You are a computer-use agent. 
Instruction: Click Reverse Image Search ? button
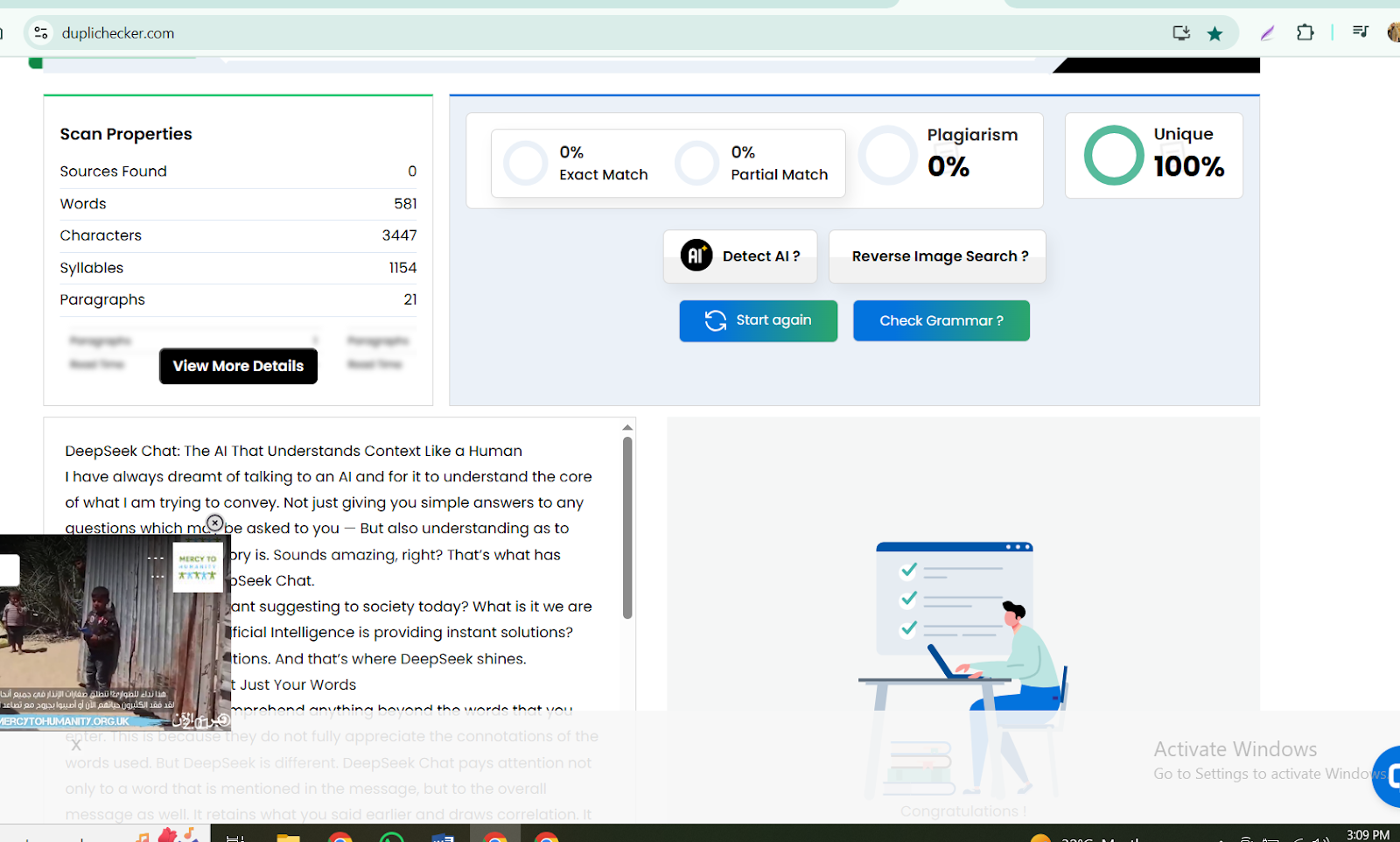tap(937, 256)
